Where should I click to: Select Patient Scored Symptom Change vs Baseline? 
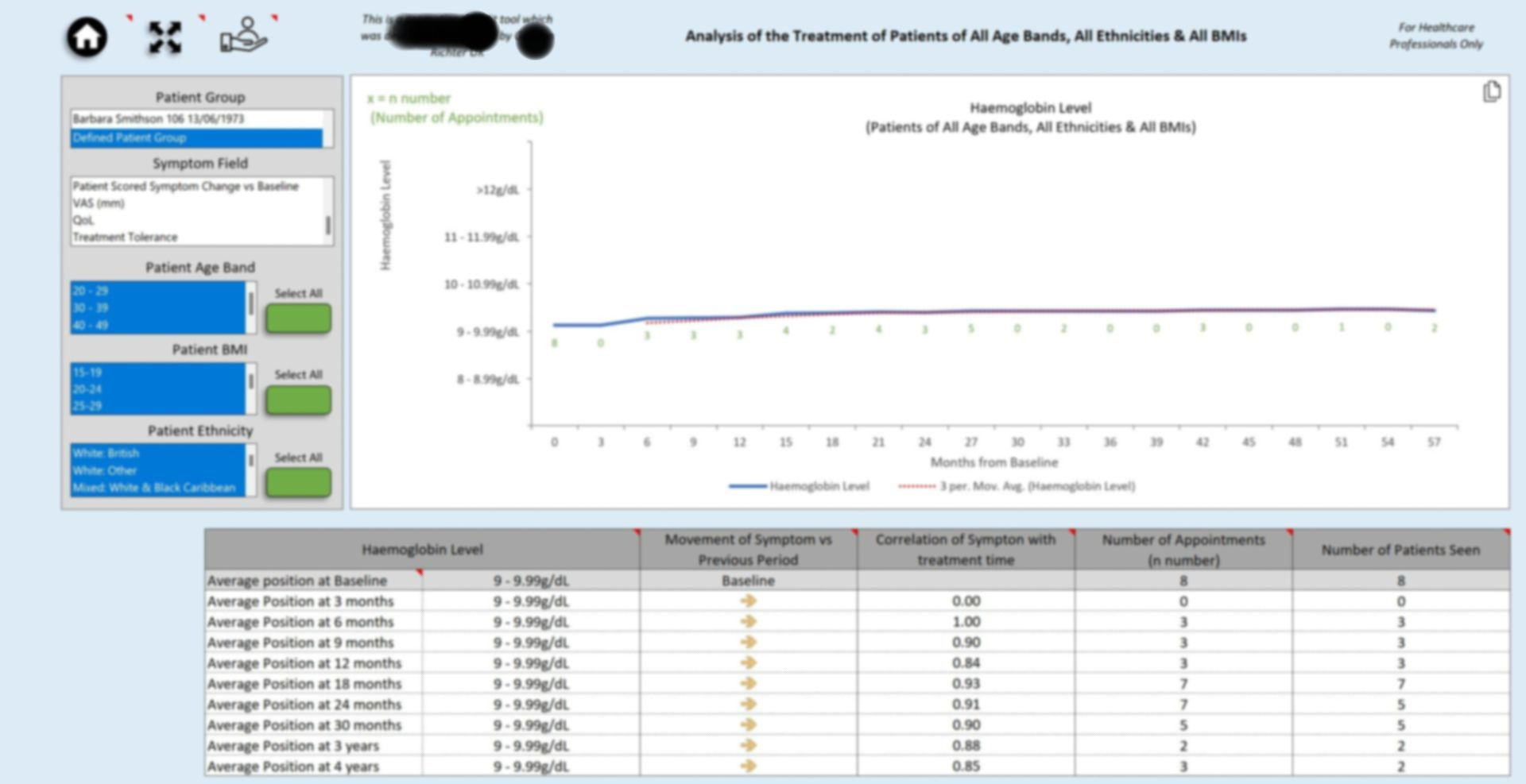197,187
